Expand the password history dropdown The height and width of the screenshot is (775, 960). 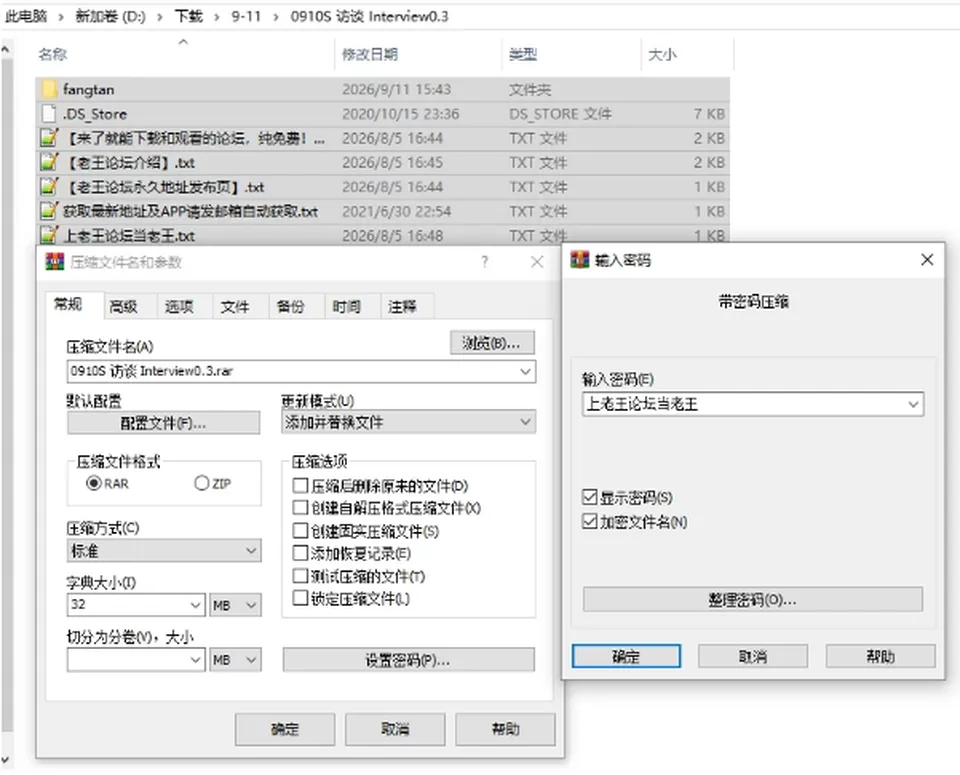913,405
